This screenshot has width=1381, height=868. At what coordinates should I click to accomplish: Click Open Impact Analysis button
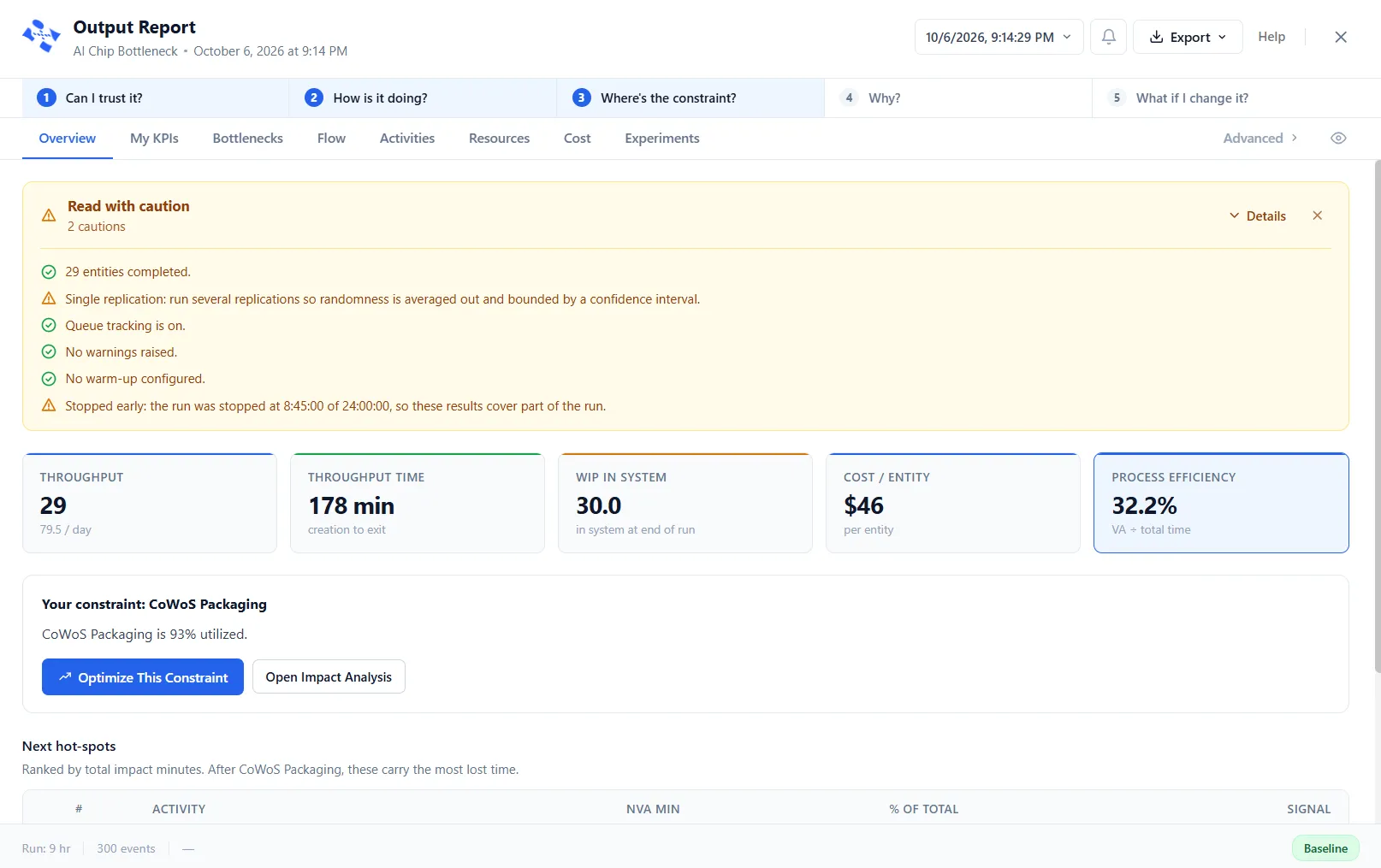click(329, 677)
